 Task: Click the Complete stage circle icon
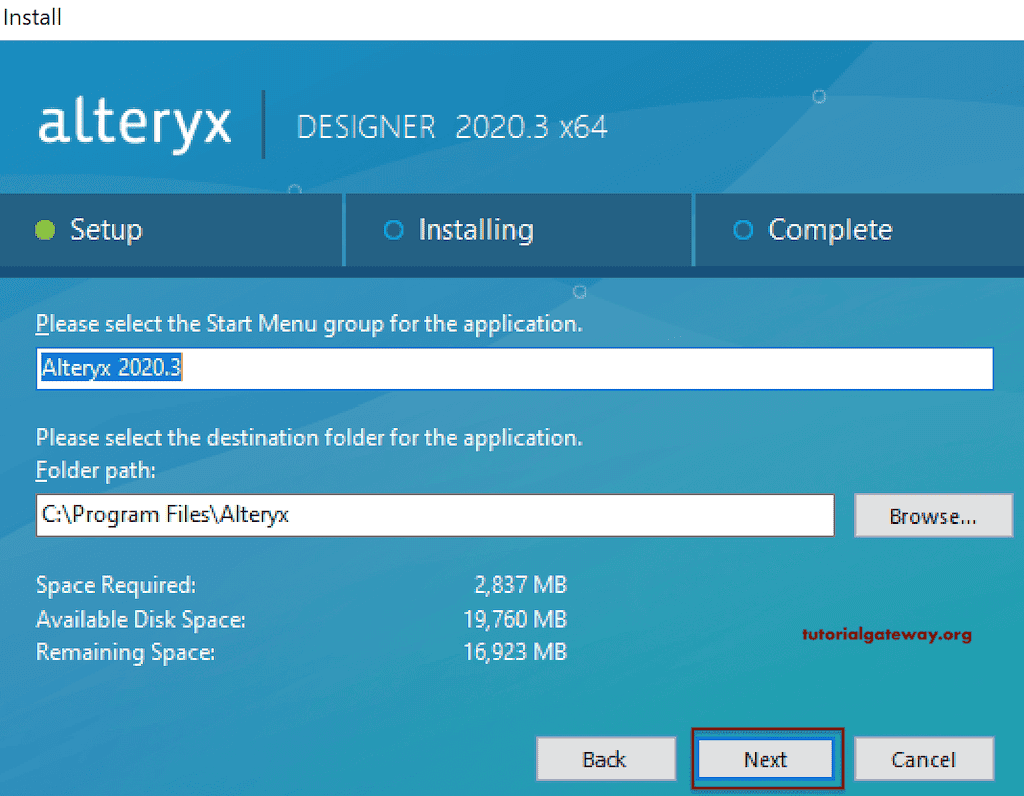pyautogui.click(x=742, y=230)
